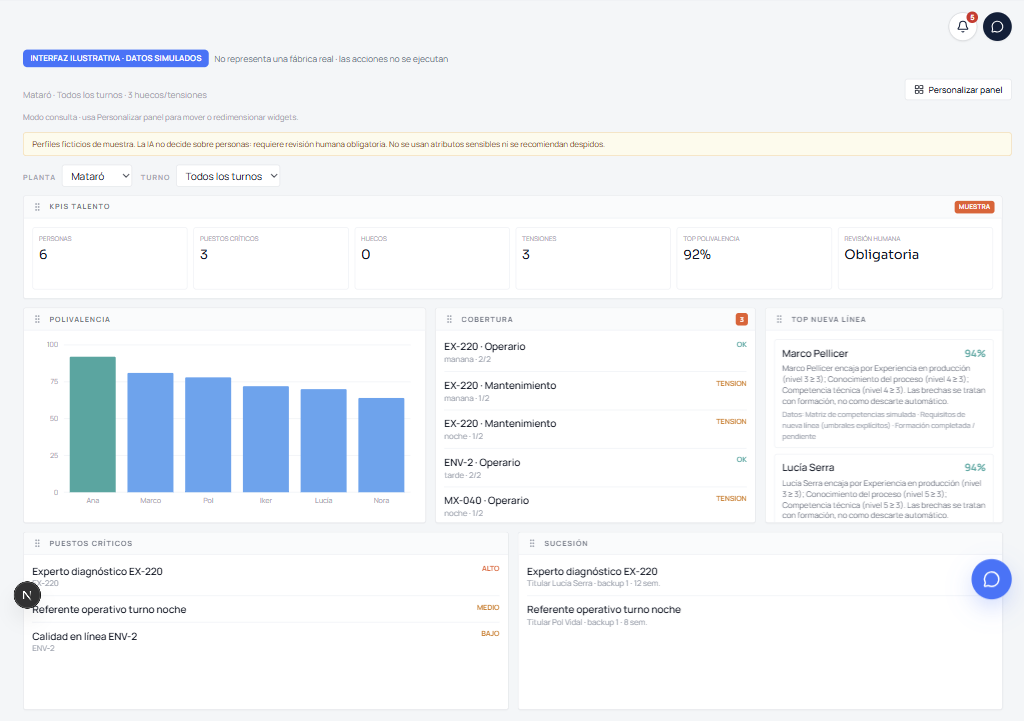
Task: Click the Revisión Humana Obligatoria KPI card
Action: pos(916,258)
